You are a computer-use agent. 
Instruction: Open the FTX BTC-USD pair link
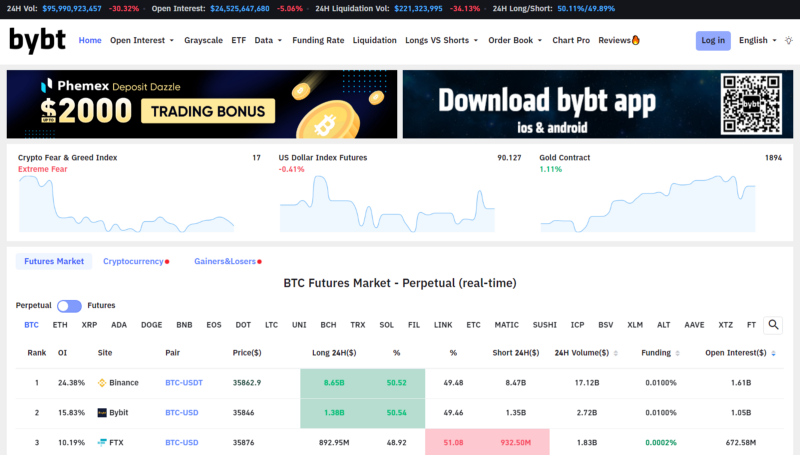point(182,443)
